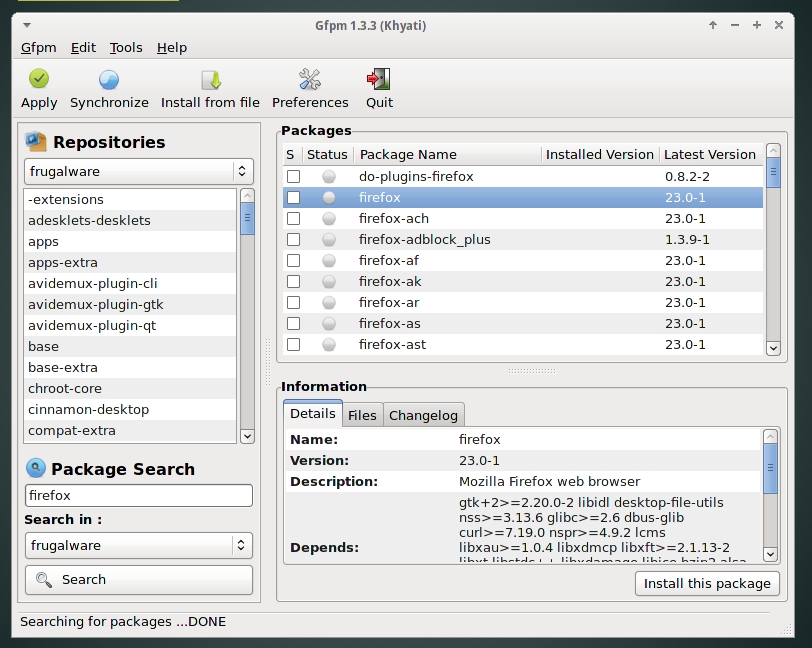Image resolution: width=812 pixels, height=648 pixels.
Task: Click status indicator of firefox-ast row
Action: (328, 344)
